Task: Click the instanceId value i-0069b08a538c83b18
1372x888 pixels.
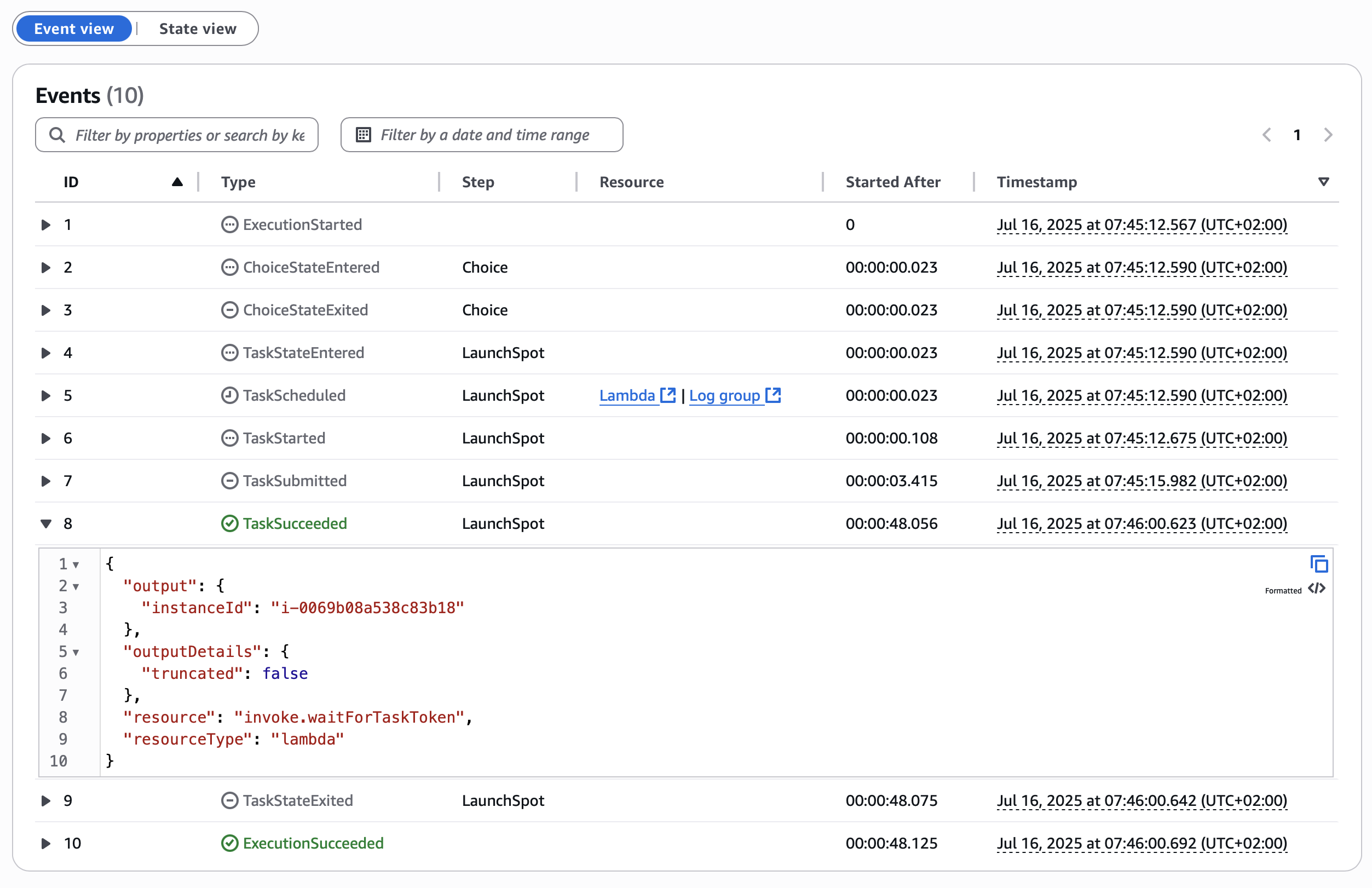Action: pos(367,608)
